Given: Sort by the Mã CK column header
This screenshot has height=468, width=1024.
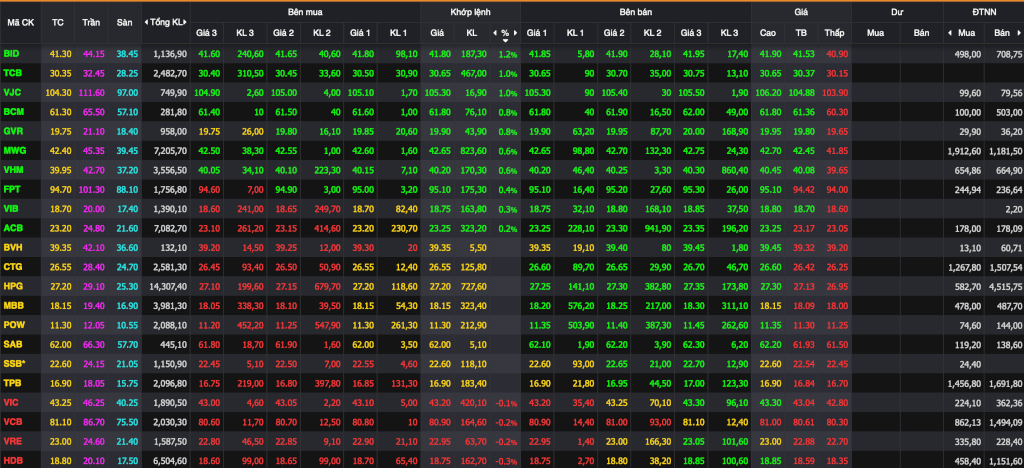Looking at the screenshot, I should (x=21, y=22).
